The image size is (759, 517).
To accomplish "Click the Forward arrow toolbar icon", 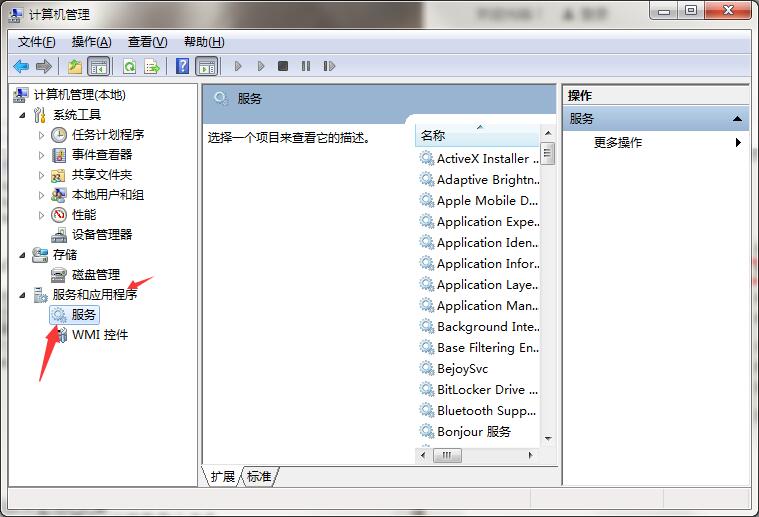I will click(x=44, y=66).
